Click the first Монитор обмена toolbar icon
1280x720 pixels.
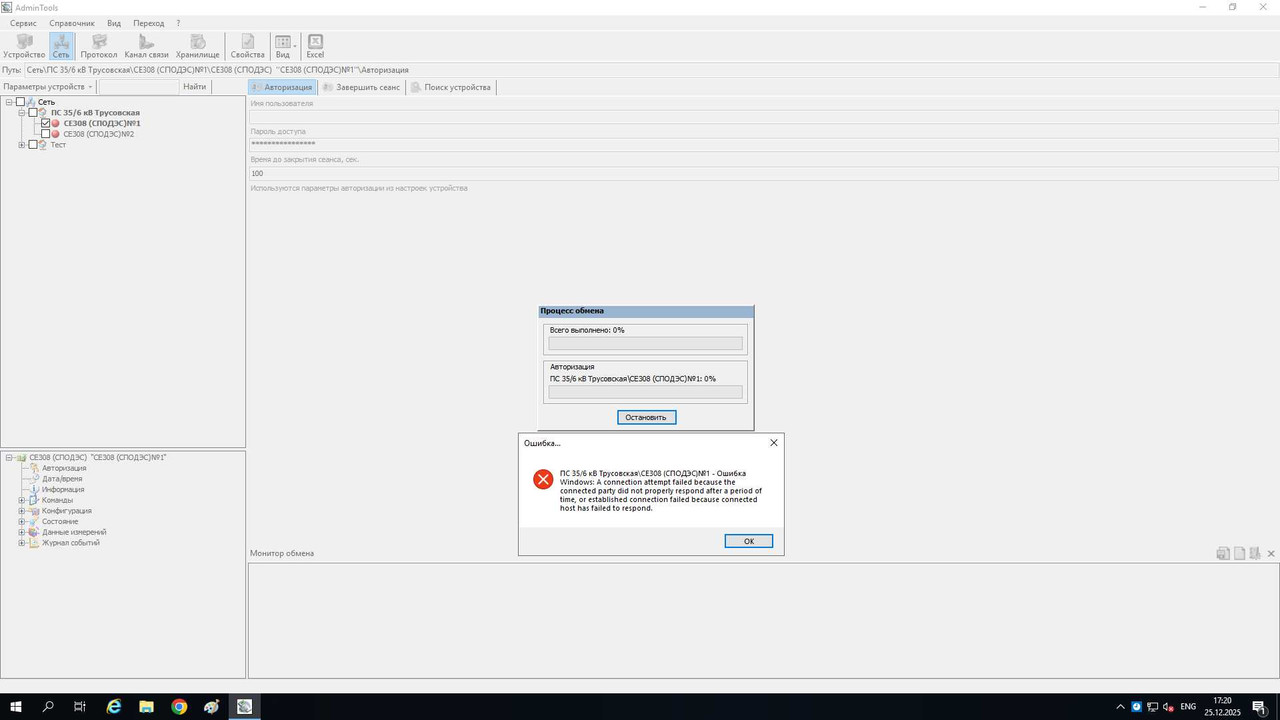tap(1223, 554)
